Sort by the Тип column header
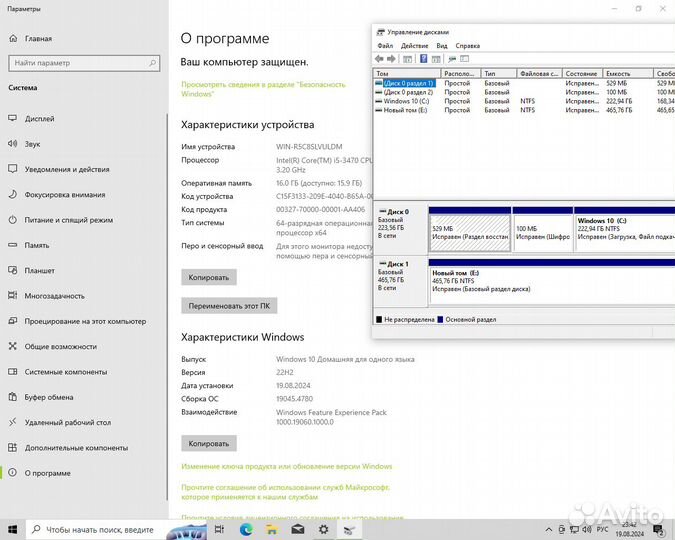Viewport: 675px width, 540px height. tap(499, 74)
